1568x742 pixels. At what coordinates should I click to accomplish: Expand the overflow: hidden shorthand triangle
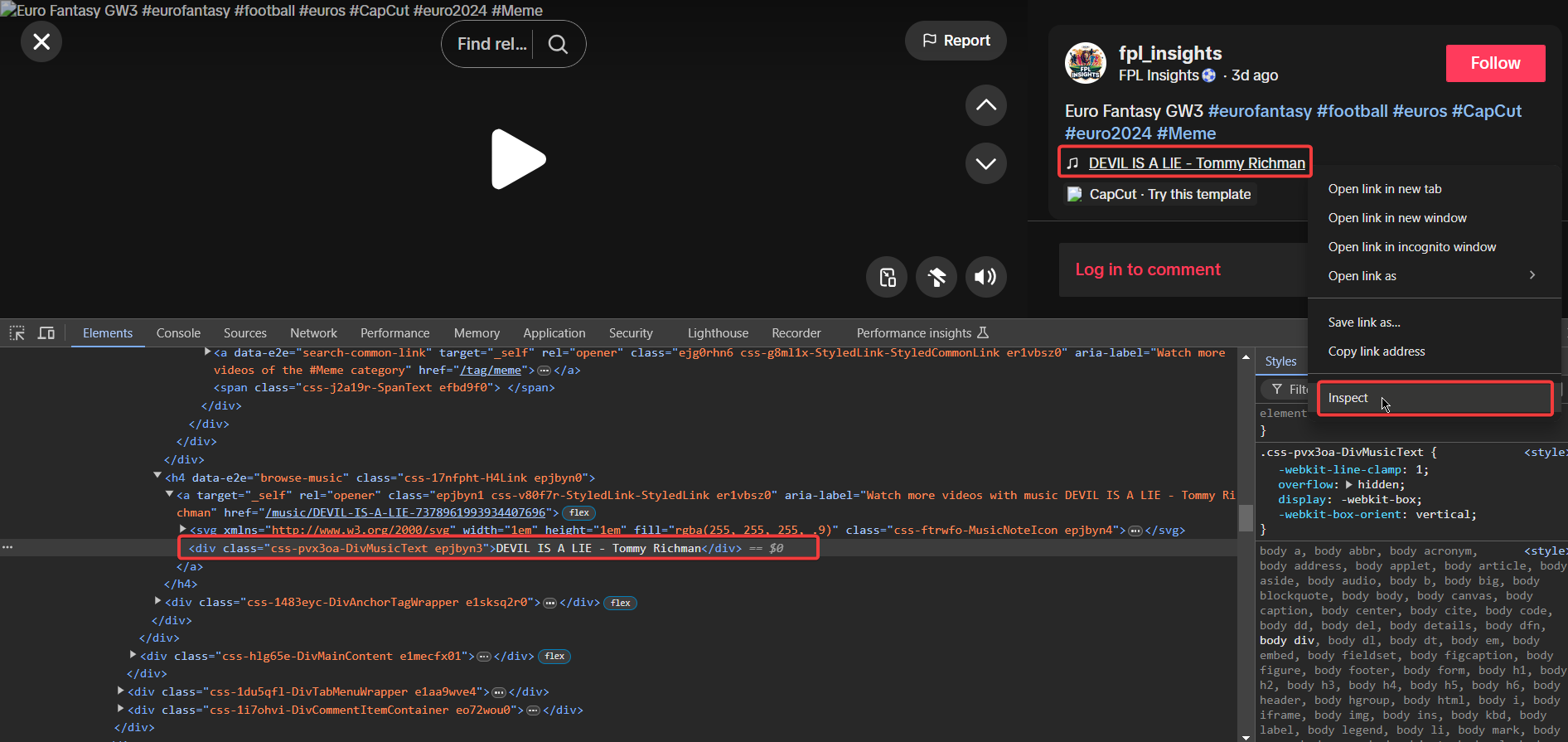pyautogui.click(x=1348, y=485)
